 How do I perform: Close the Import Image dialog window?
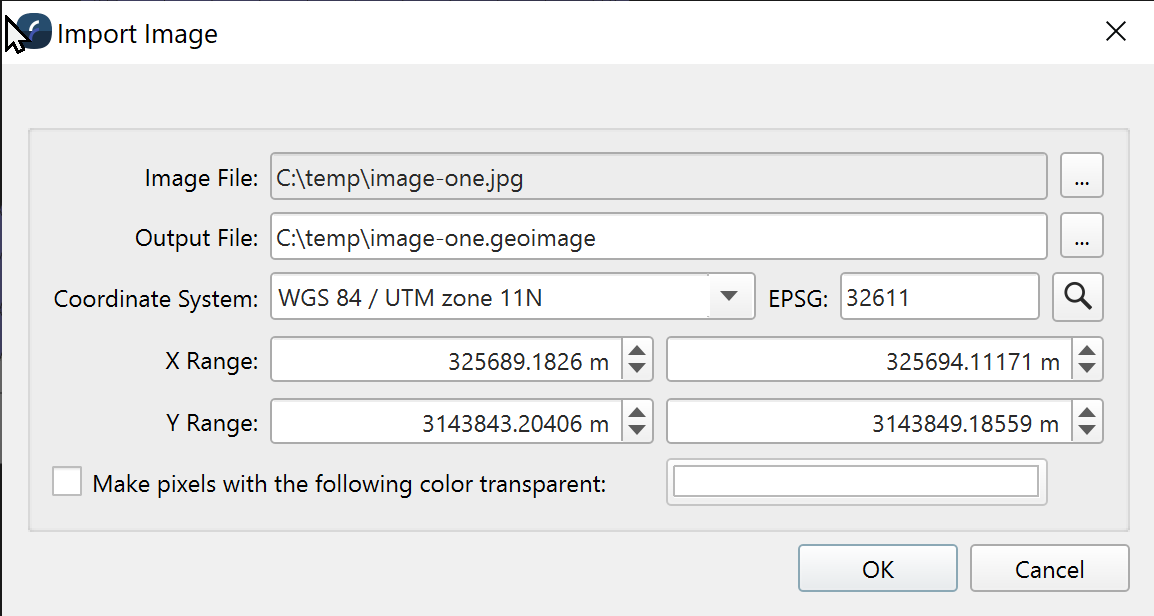(1116, 32)
